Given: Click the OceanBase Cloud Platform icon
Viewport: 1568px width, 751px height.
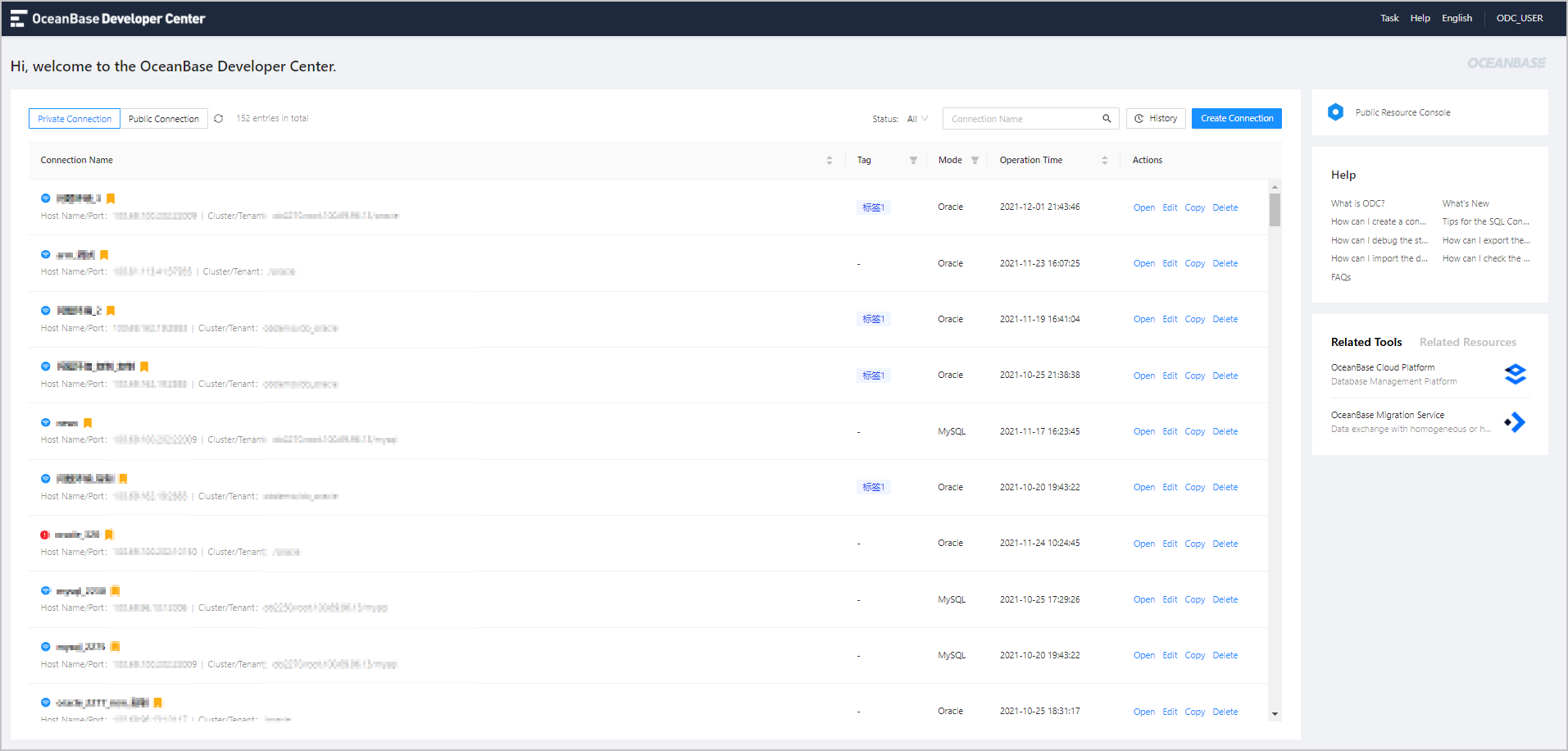Looking at the screenshot, I should pos(1516,374).
